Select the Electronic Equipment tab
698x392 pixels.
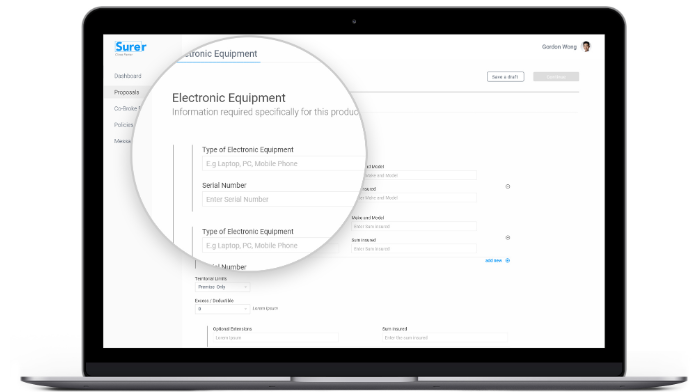pos(219,54)
